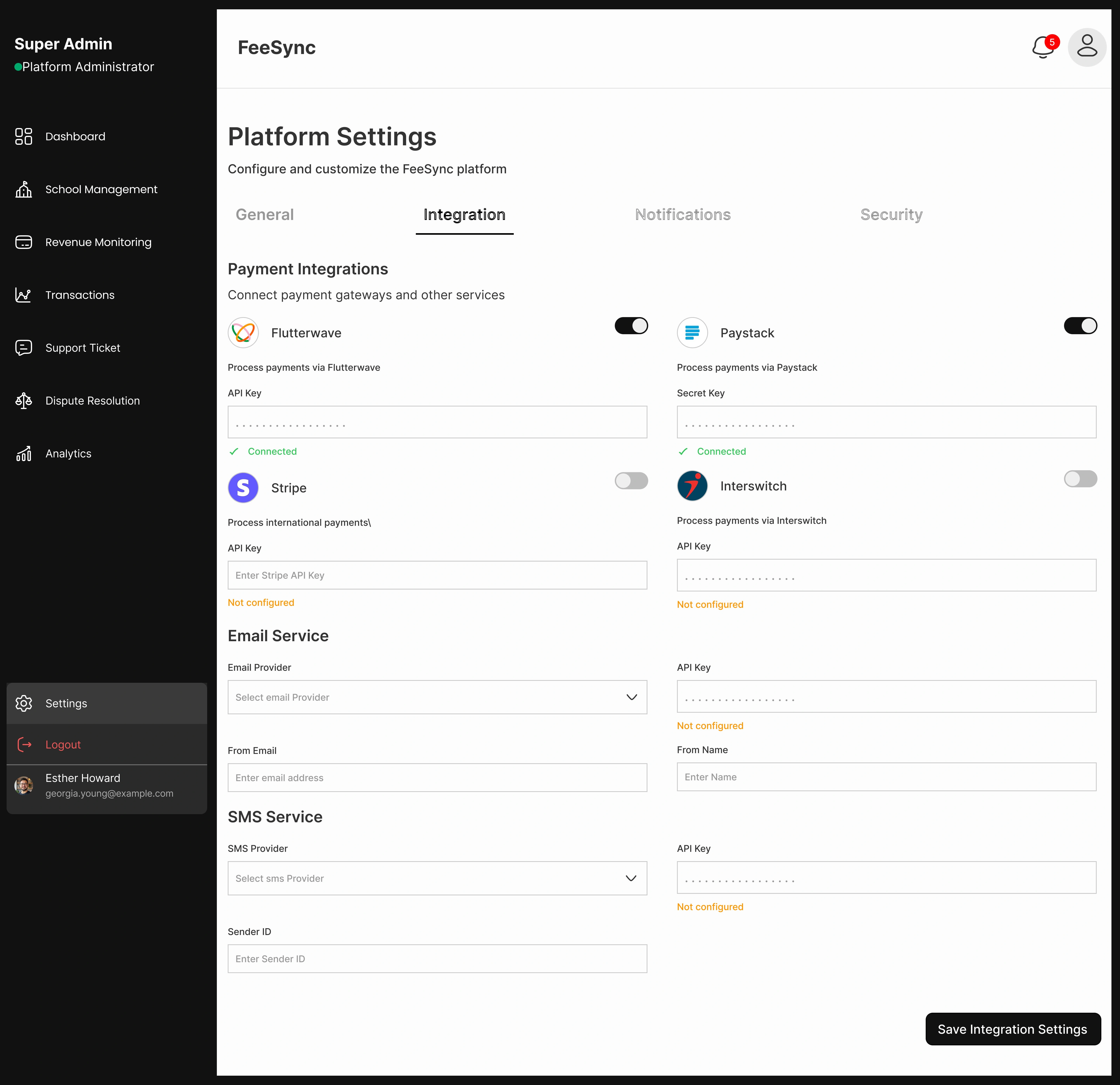Click the Flutterwave API Key field
Image resolution: width=1120 pixels, height=1085 pixels.
click(438, 422)
